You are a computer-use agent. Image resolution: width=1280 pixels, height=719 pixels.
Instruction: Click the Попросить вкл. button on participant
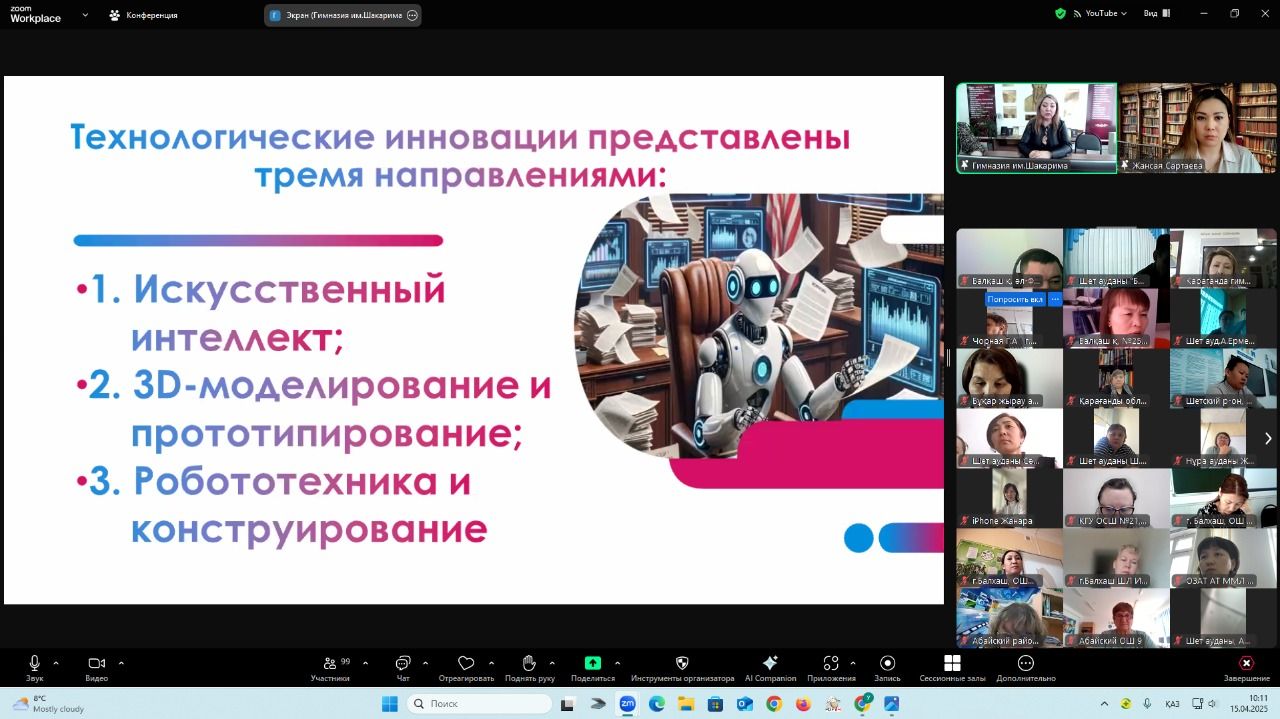coord(1015,299)
